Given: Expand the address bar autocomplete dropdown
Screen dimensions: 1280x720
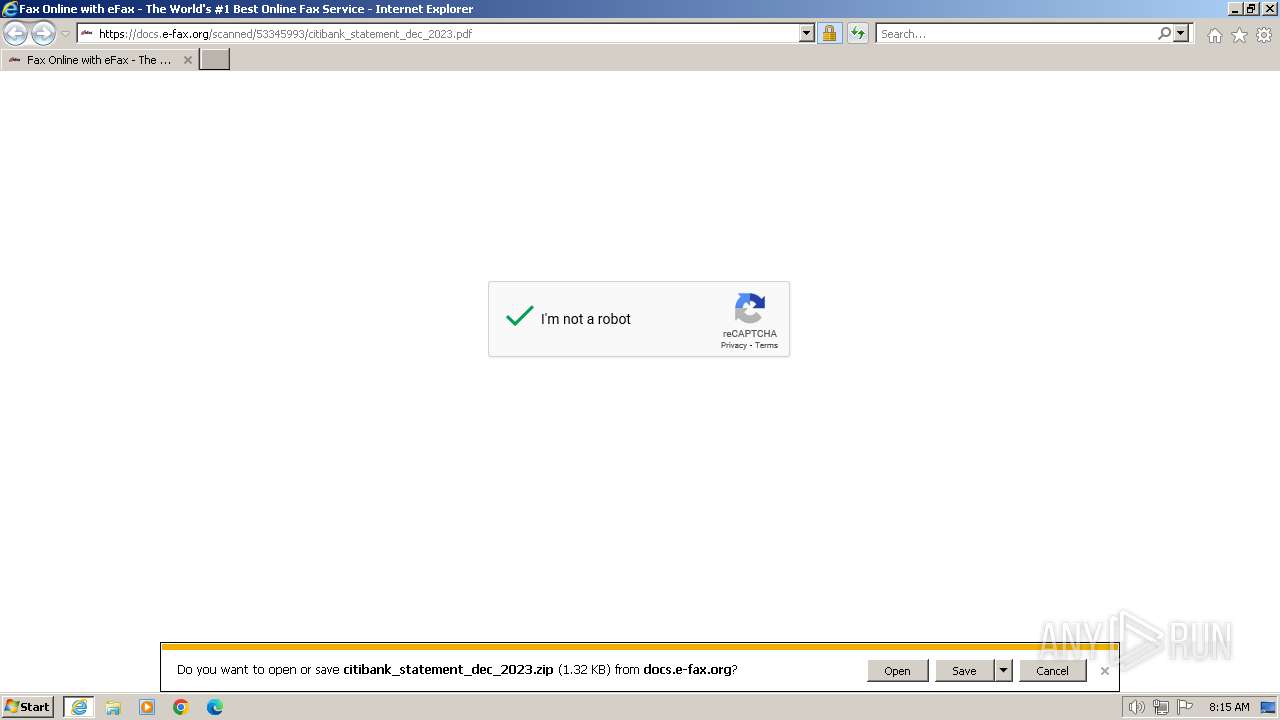Looking at the screenshot, I should point(807,33).
